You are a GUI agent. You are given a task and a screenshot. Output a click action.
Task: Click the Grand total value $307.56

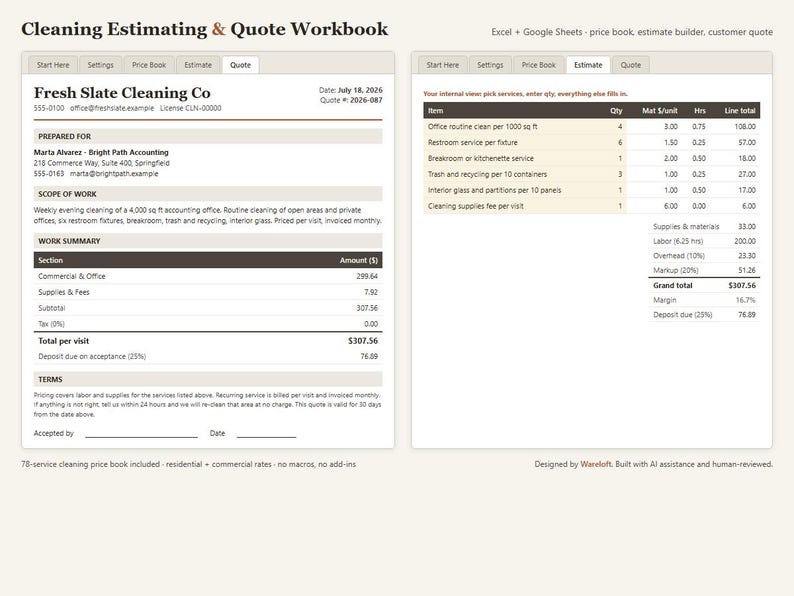(742, 286)
